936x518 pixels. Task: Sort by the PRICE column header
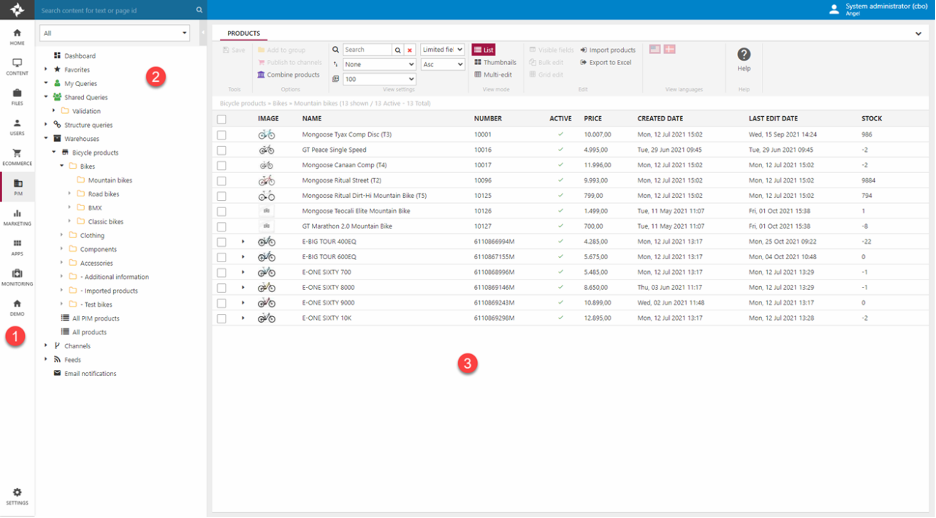[593, 119]
